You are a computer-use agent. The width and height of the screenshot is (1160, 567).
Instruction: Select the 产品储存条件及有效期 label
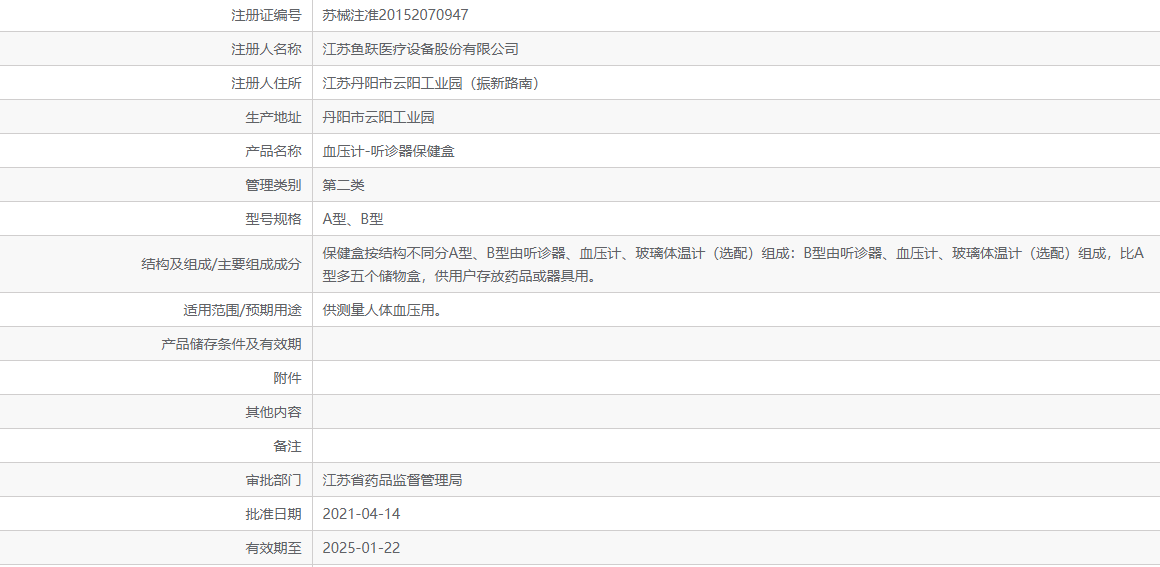pyautogui.click(x=232, y=343)
